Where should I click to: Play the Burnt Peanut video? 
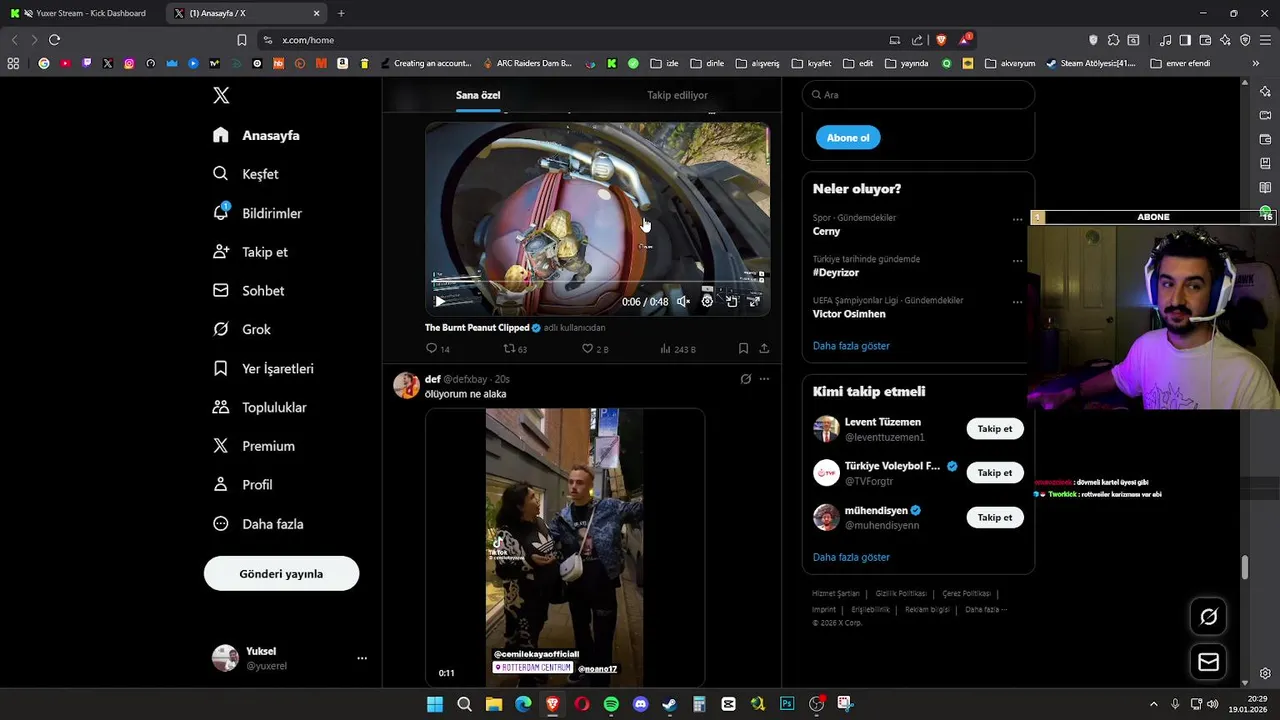[440, 301]
